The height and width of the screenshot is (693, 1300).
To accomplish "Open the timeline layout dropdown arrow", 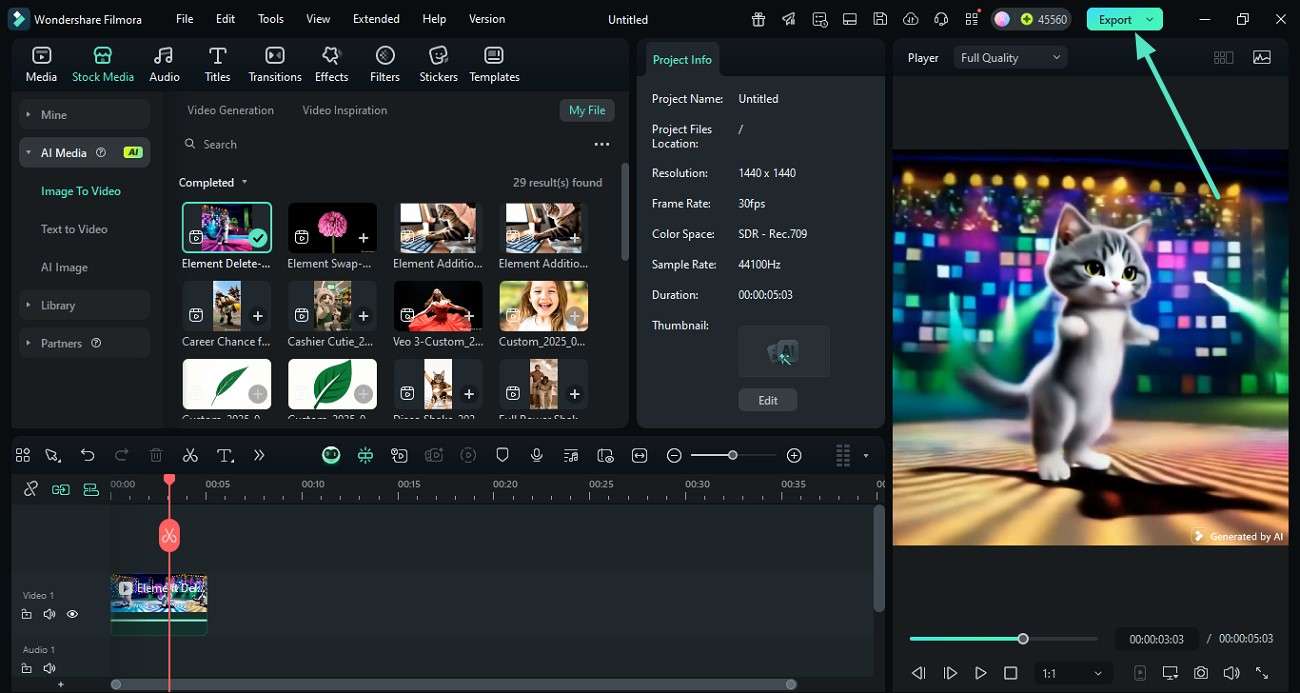I will (866, 456).
